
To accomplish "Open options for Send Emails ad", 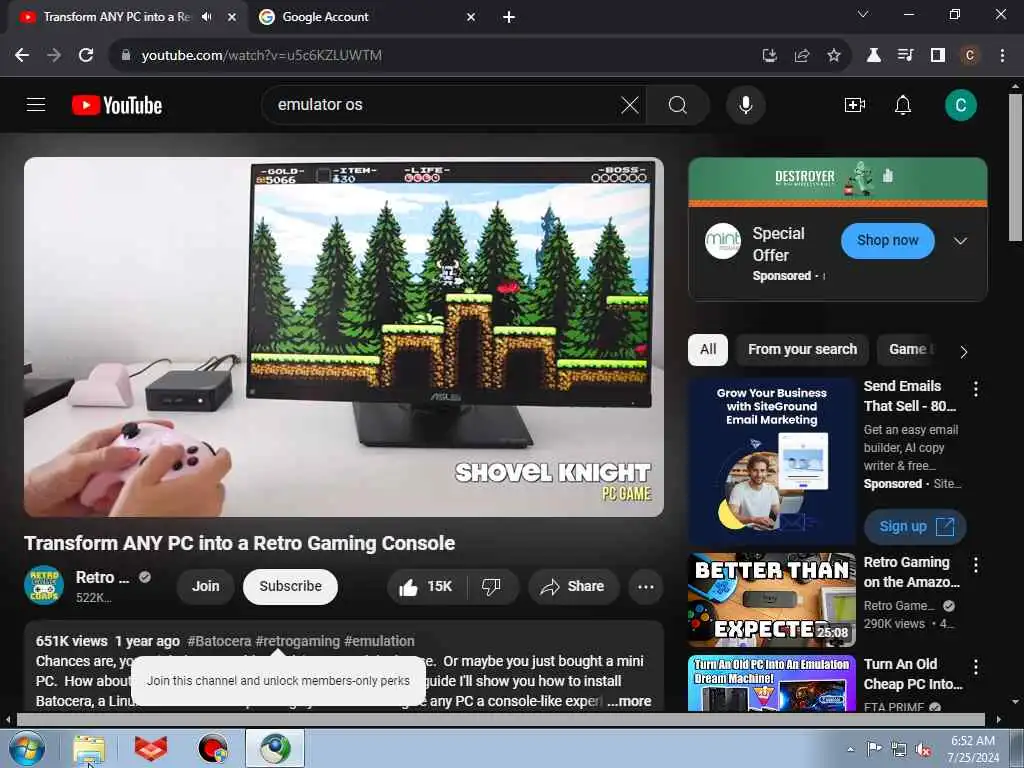I will (976, 389).
